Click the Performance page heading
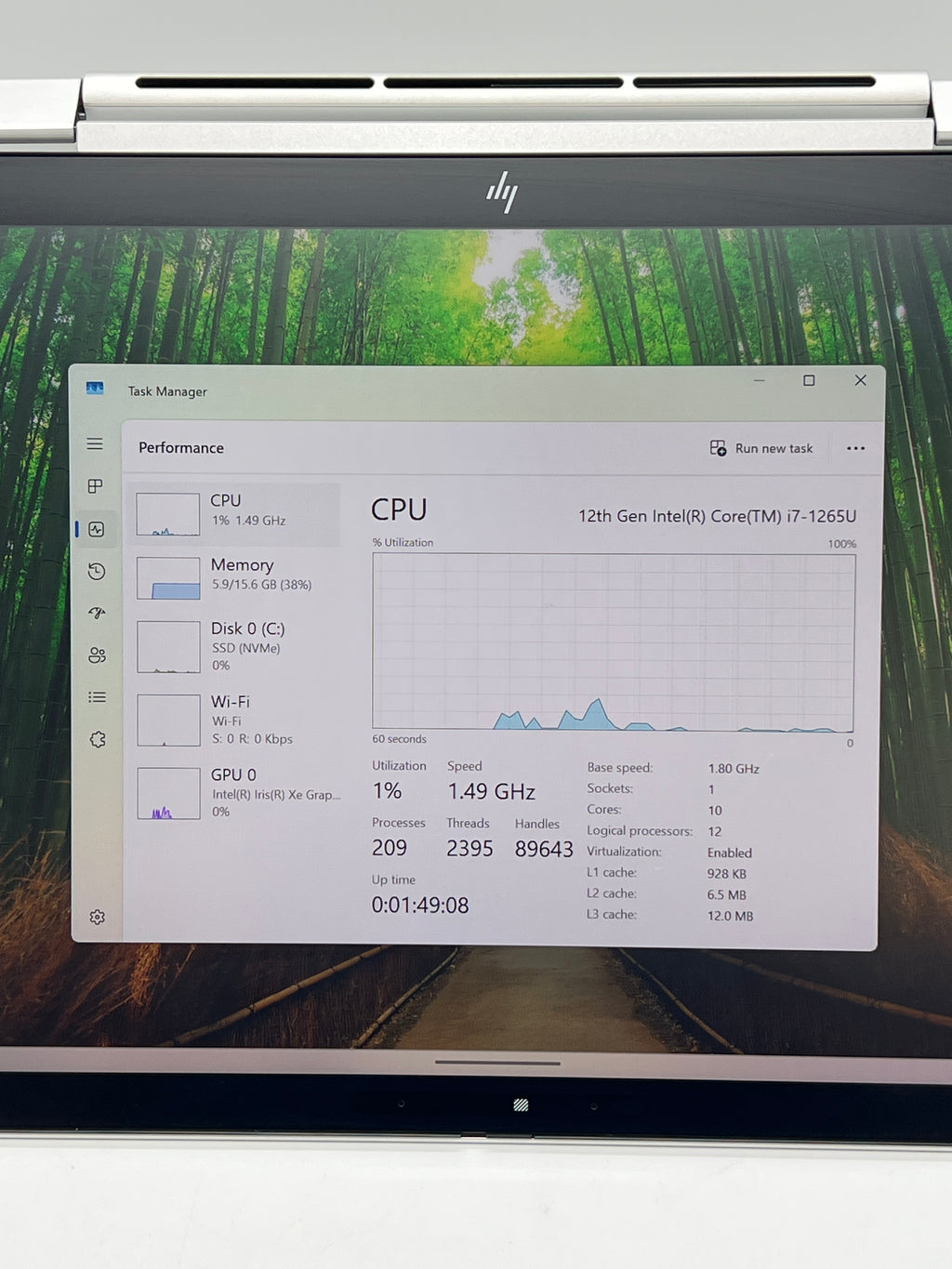 pyautogui.click(x=181, y=448)
